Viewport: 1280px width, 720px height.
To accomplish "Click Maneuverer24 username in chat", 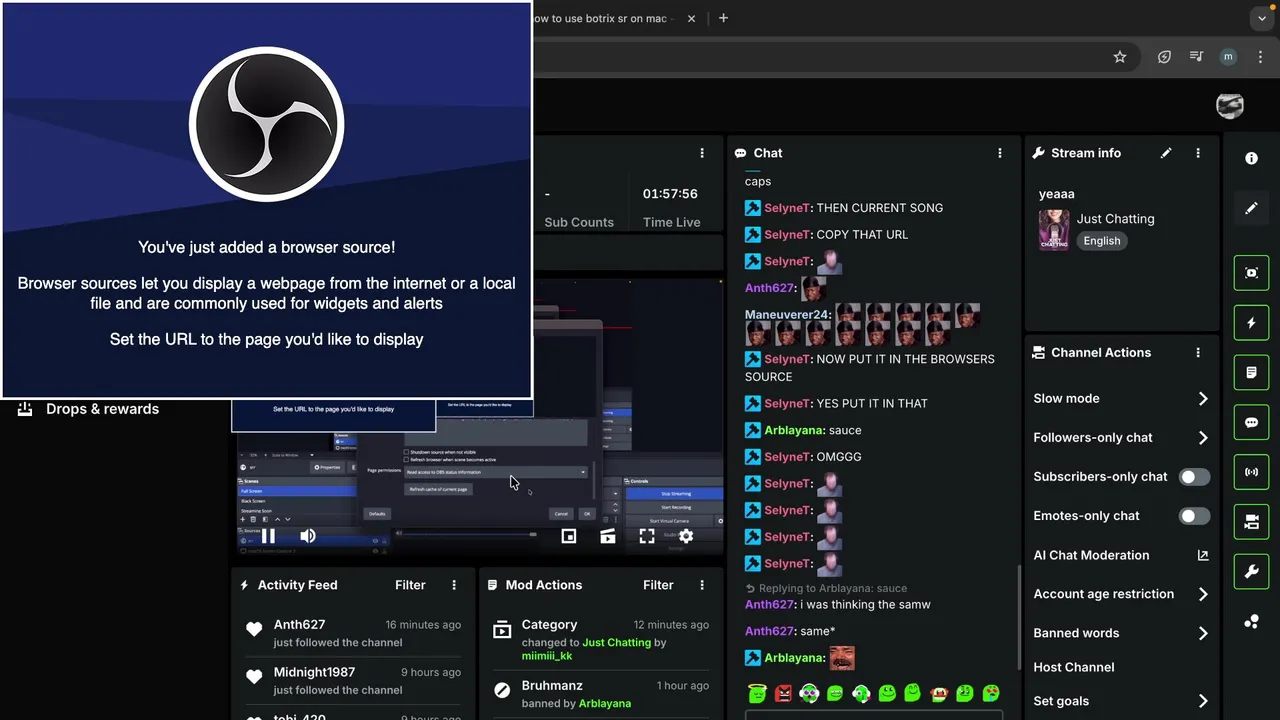I will 788,314.
